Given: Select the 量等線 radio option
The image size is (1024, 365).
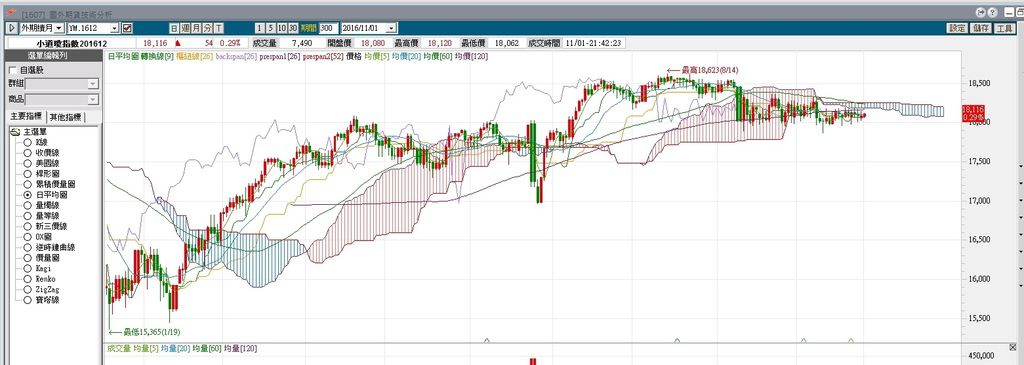Looking at the screenshot, I should [27, 216].
